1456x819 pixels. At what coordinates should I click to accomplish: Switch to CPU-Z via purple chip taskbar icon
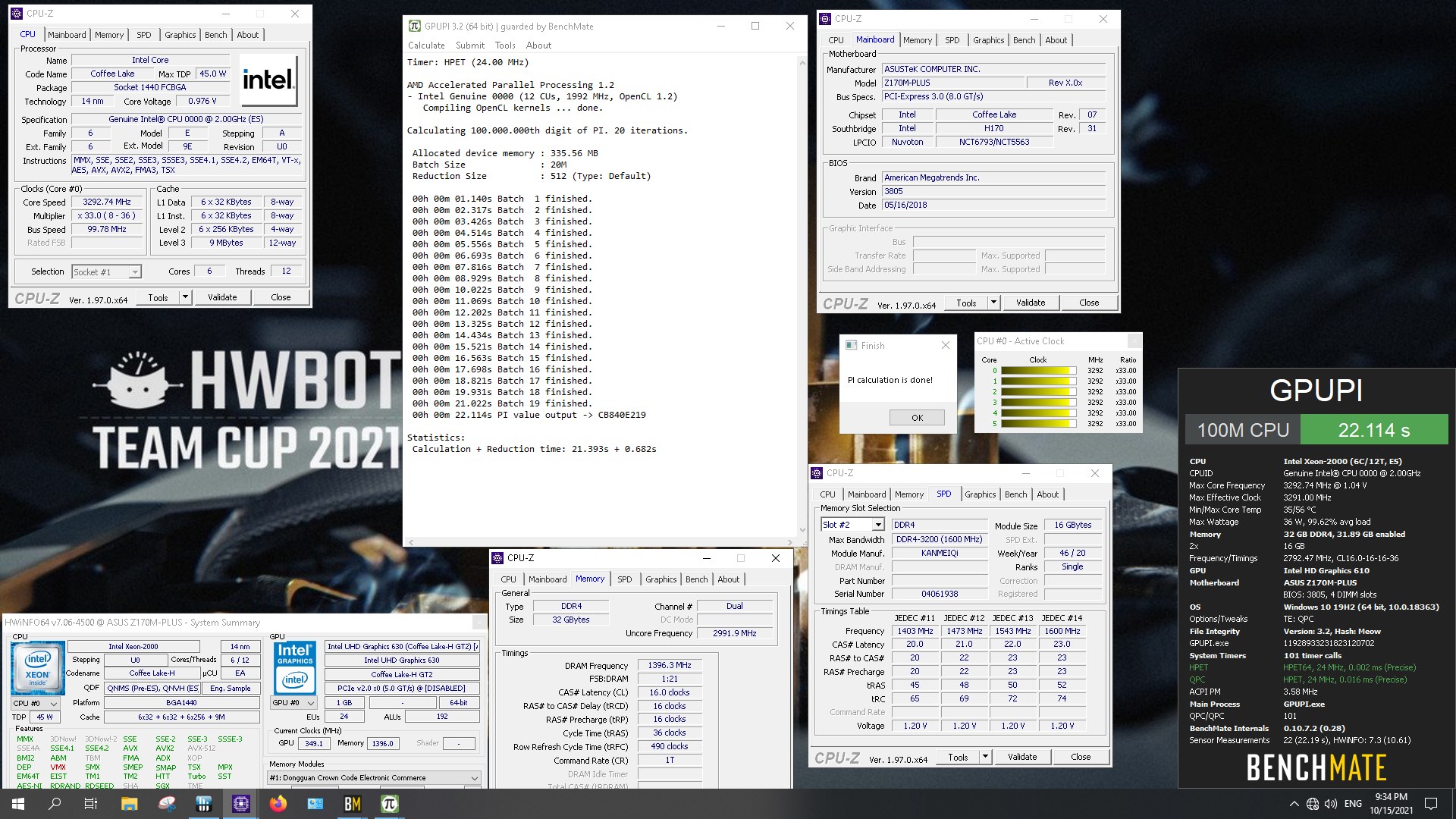[241, 804]
